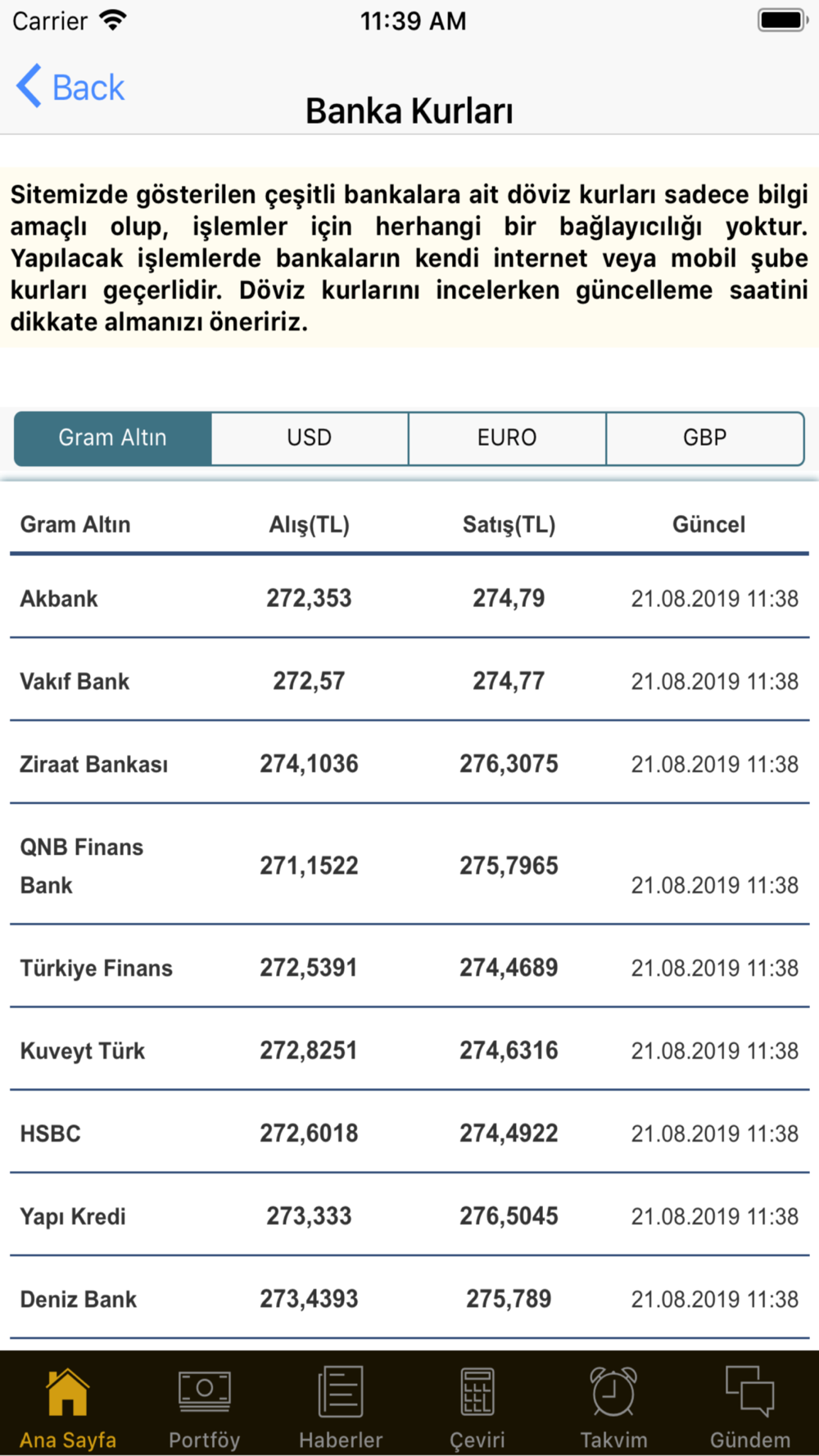Switch to the GBP segment

(705, 438)
